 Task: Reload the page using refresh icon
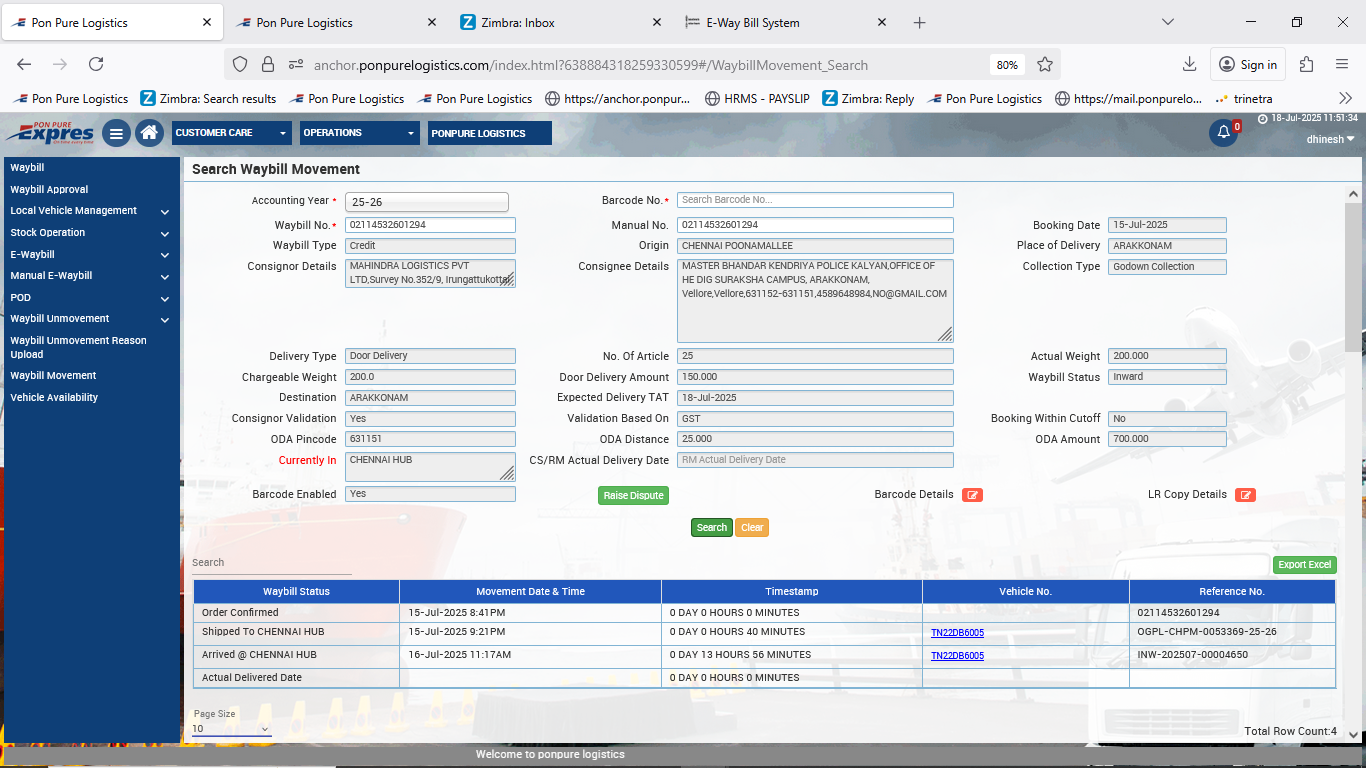[96, 64]
